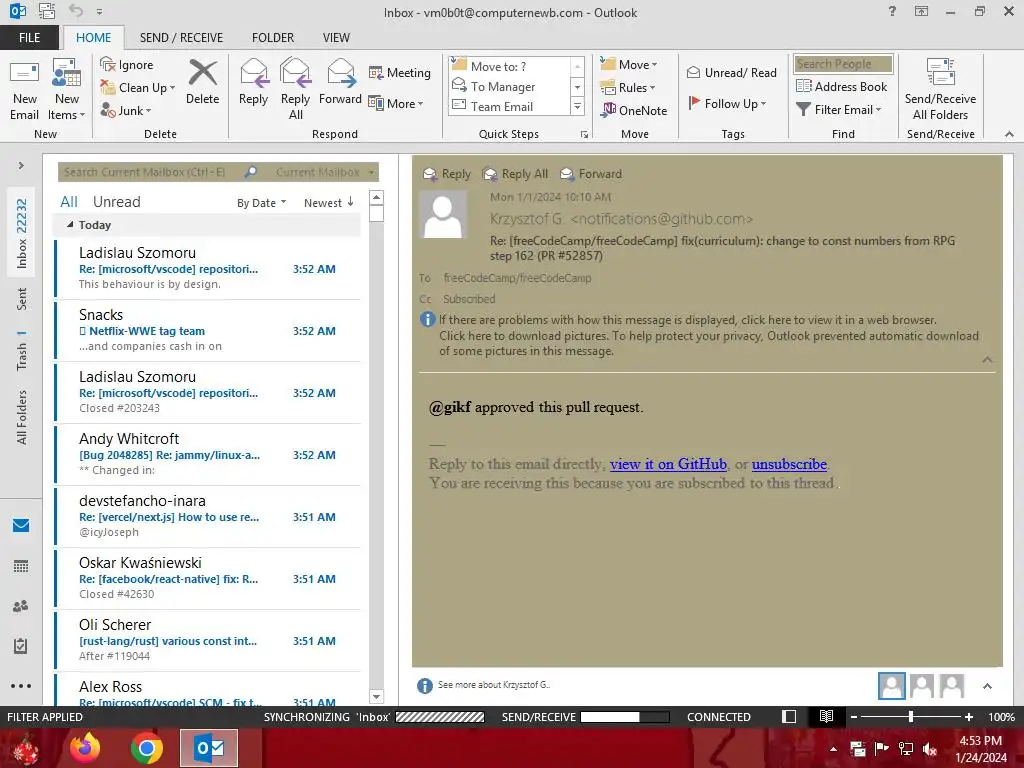Open the More respond options
Screen dimensions: 1024x768
(396, 103)
